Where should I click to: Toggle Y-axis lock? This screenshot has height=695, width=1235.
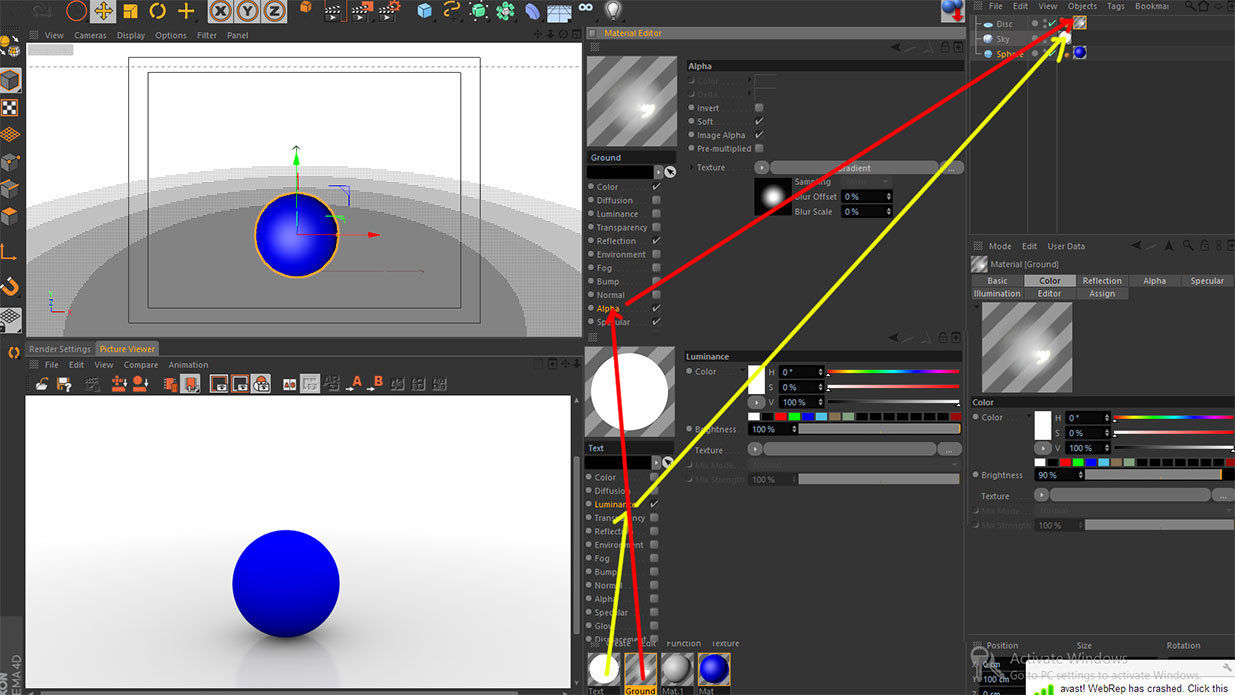point(248,11)
